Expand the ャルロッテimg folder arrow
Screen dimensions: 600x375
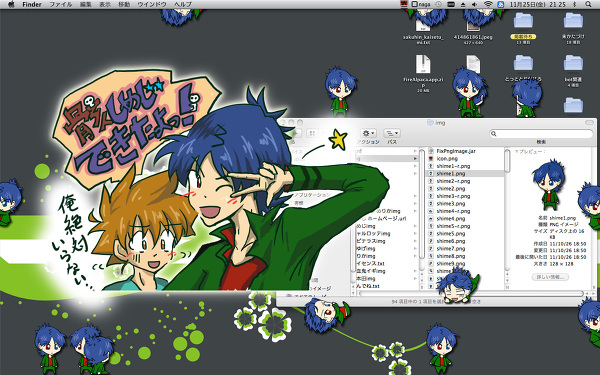pos(416,233)
